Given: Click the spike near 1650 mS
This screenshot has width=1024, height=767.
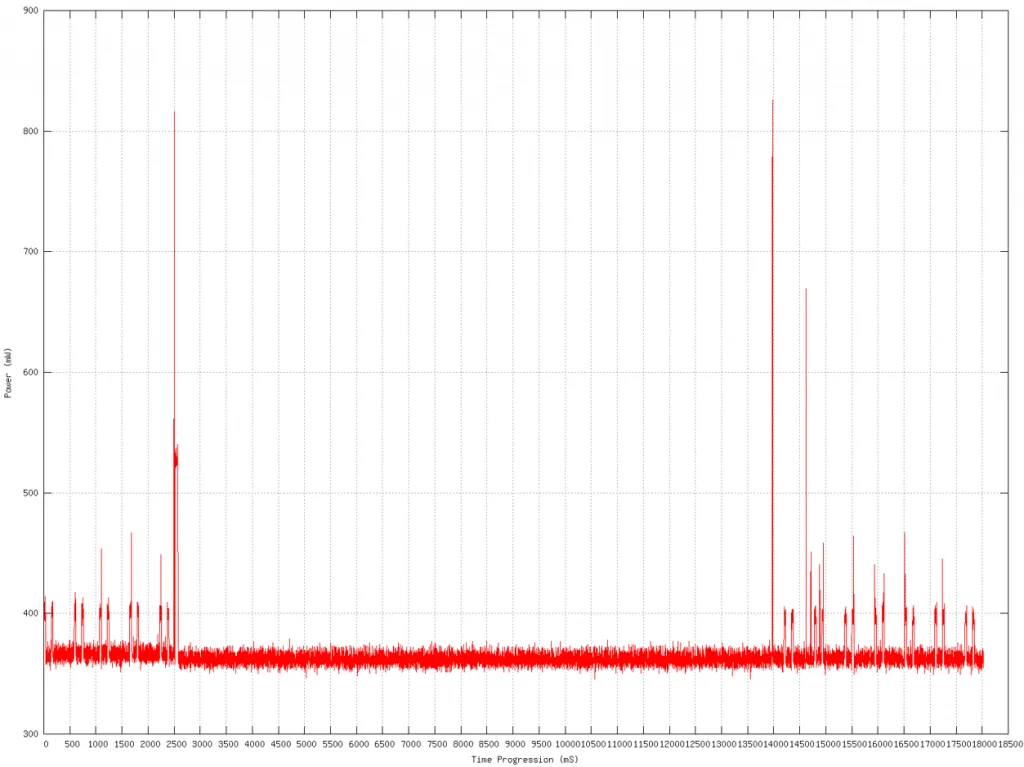Looking at the screenshot, I should (x=131, y=535).
